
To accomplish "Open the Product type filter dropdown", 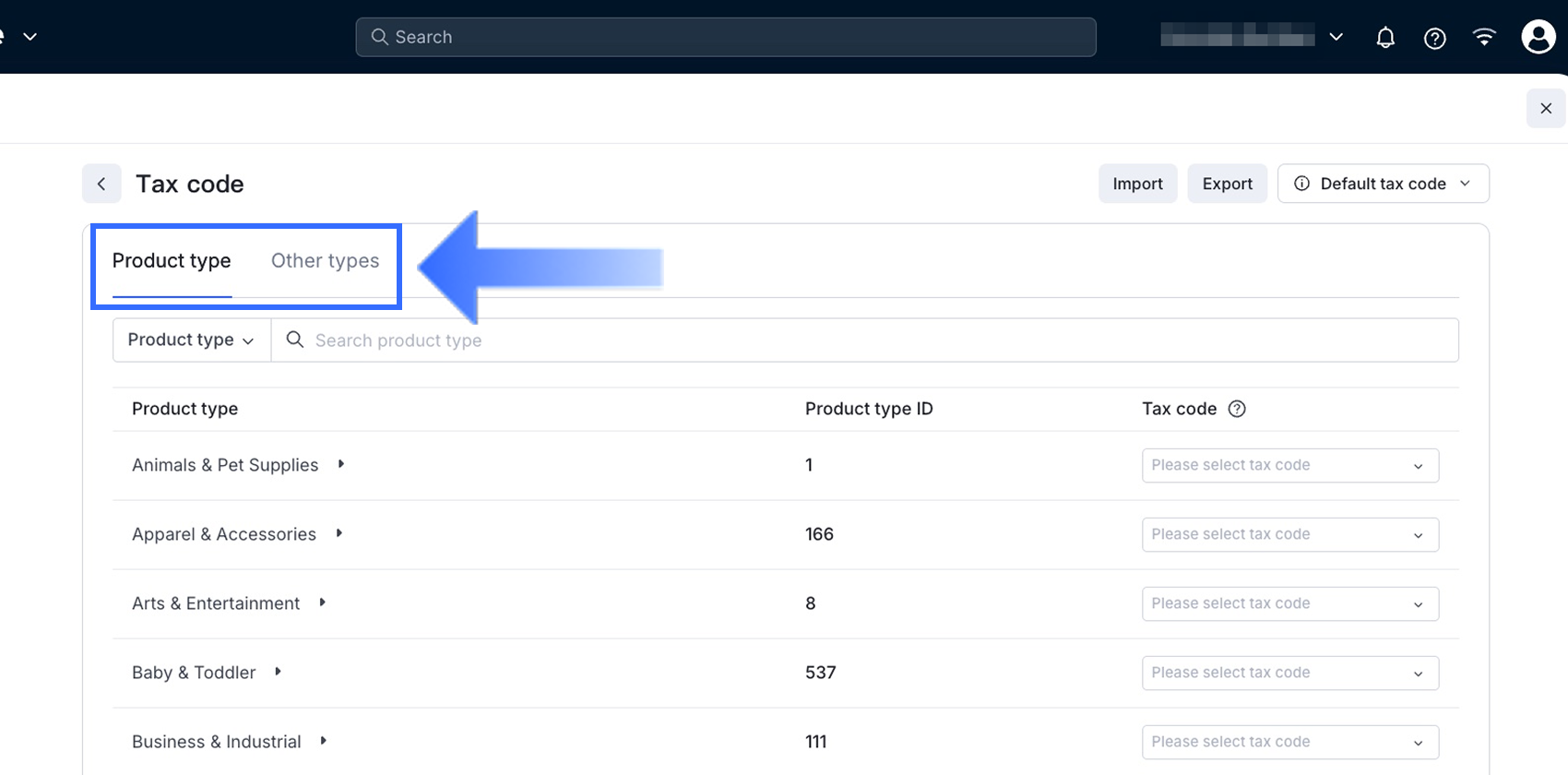I will (x=191, y=340).
